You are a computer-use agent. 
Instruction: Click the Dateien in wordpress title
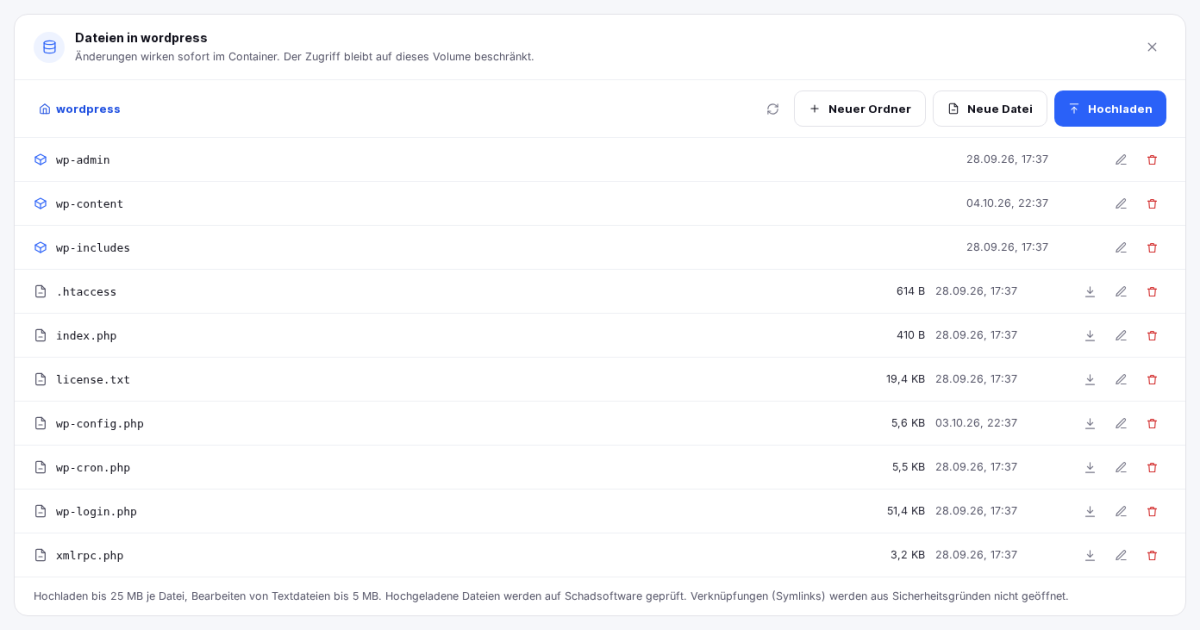pos(141,38)
